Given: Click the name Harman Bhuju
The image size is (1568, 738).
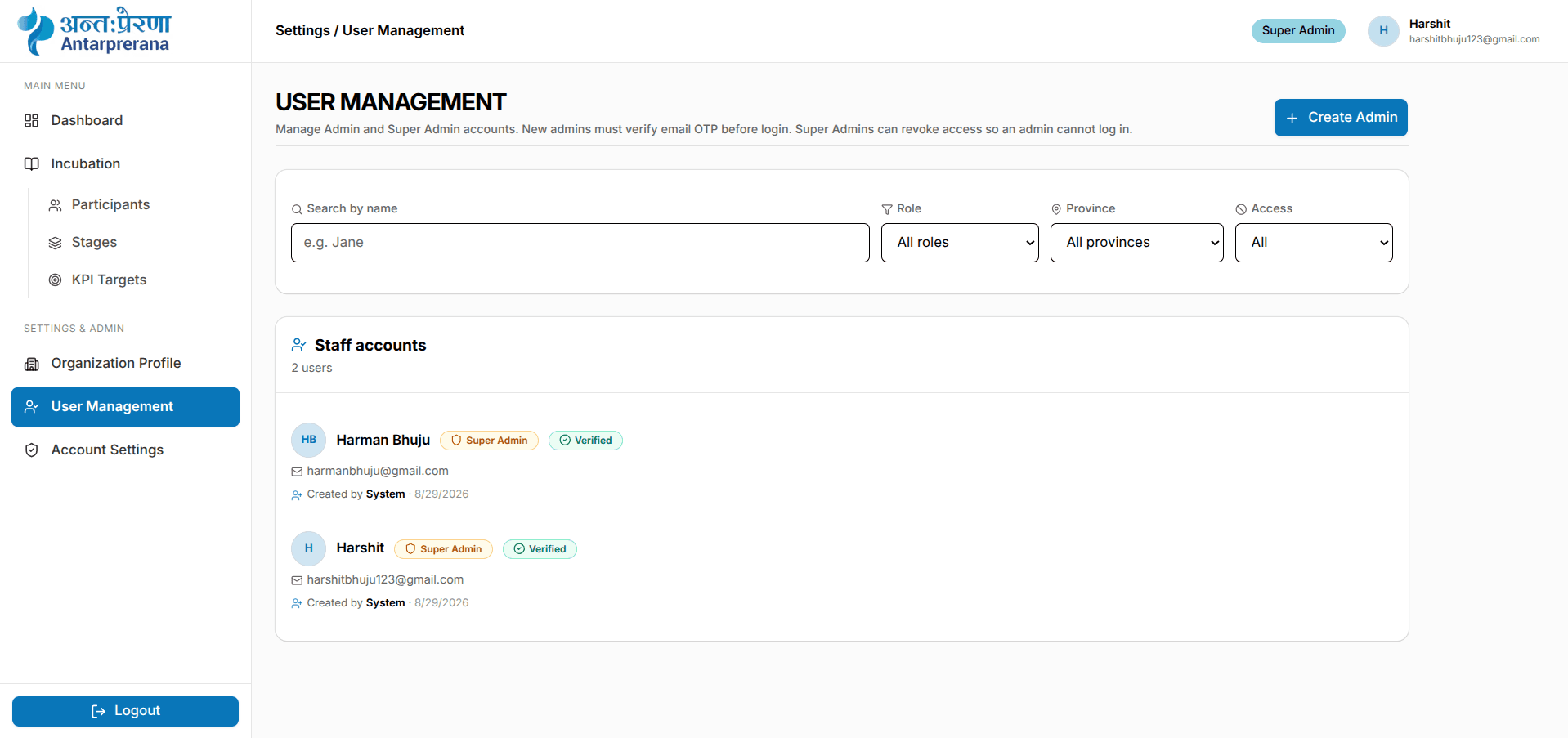Looking at the screenshot, I should pyautogui.click(x=383, y=440).
